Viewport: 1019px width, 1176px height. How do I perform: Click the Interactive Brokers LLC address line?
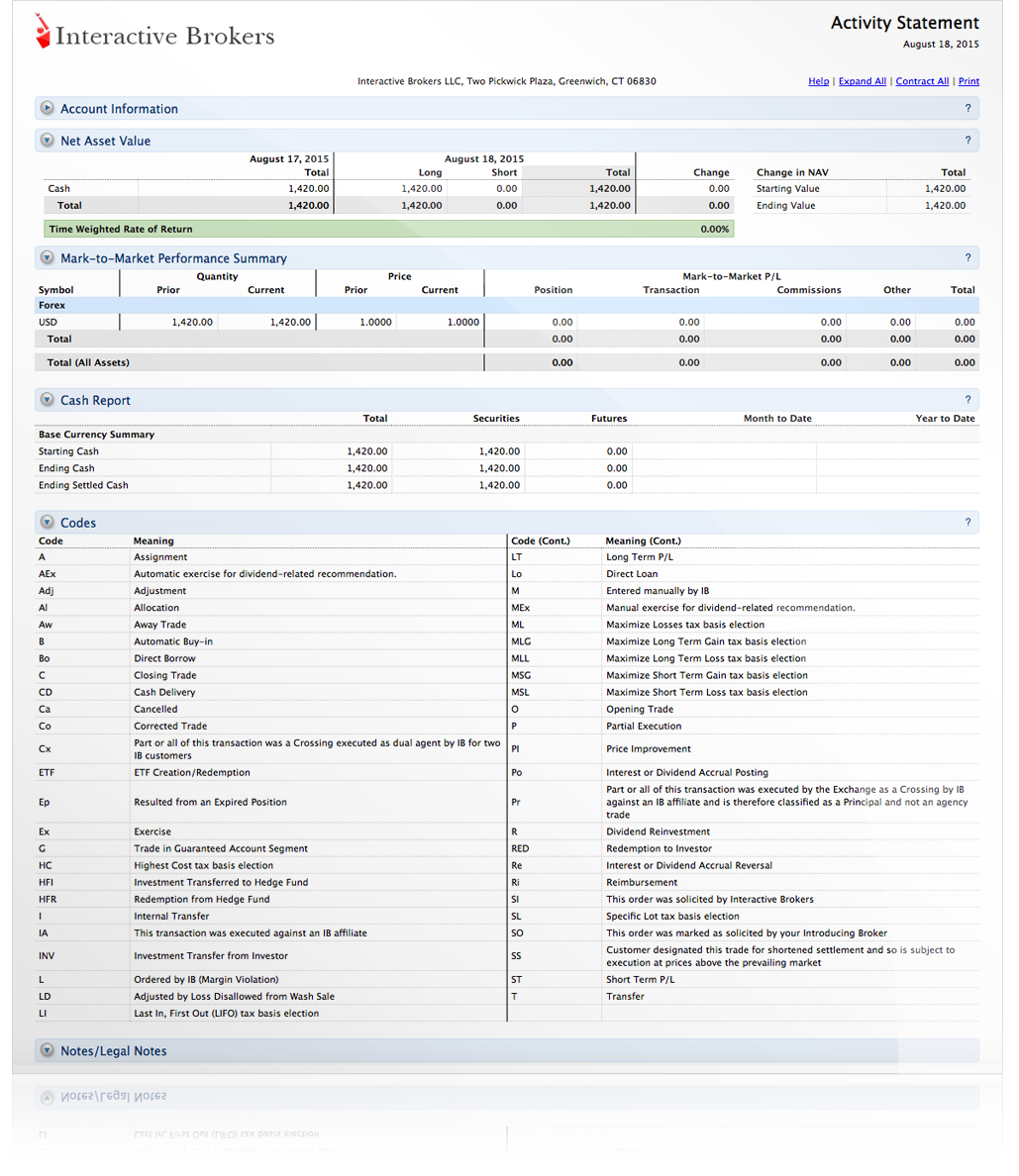[x=506, y=81]
